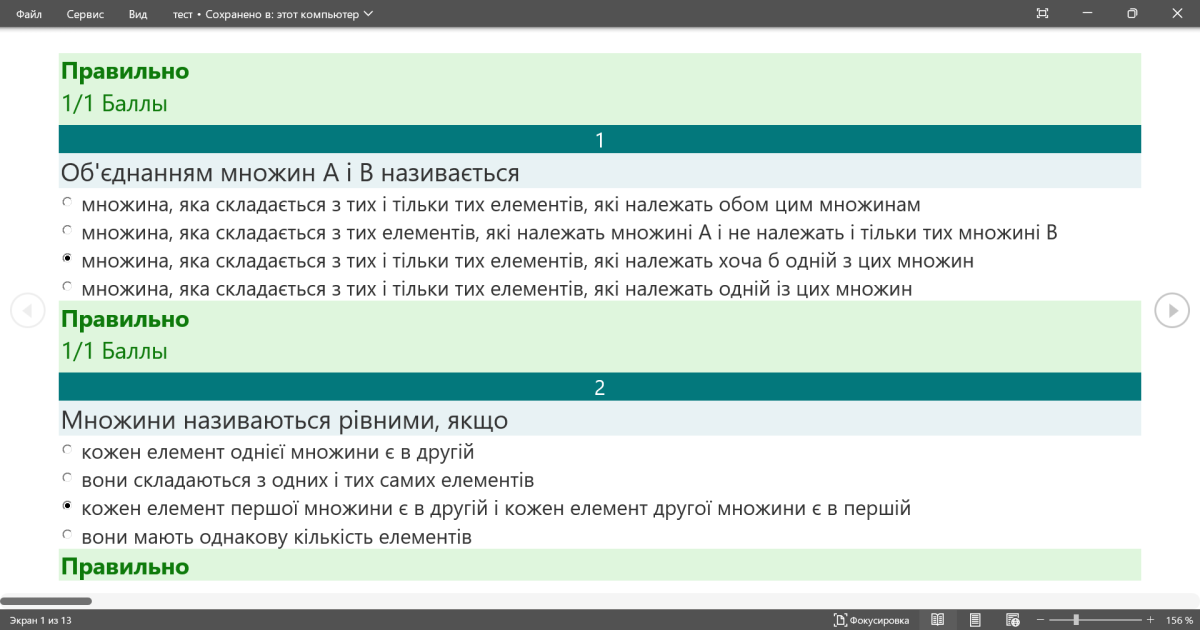The width and height of the screenshot is (1200, 630).
Task: Select 'кожен елемент однієї множини є в другій'
Action: [67, 450]
